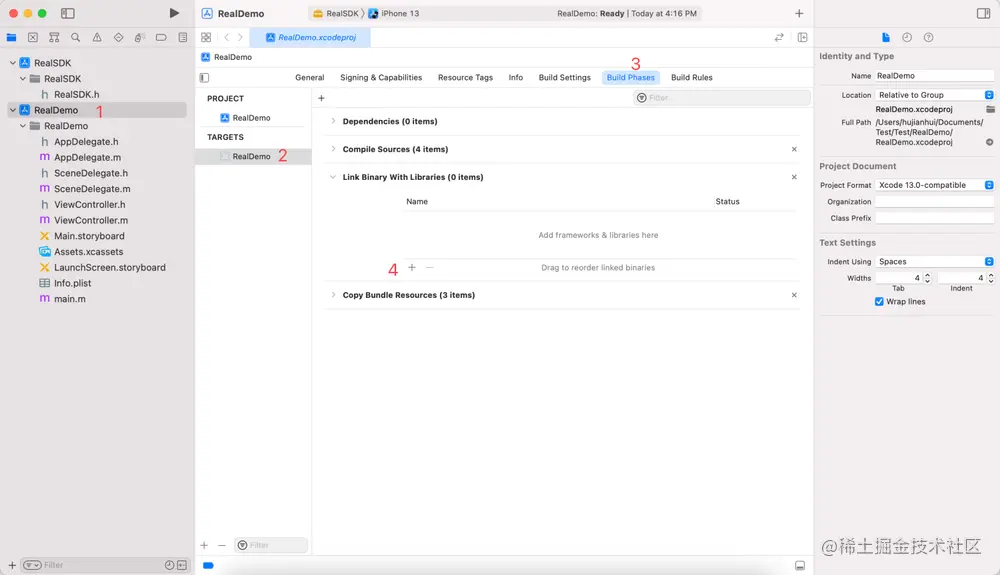Show the Quick Help inspector
This screenshot has height=575, width=1000.
929,38
